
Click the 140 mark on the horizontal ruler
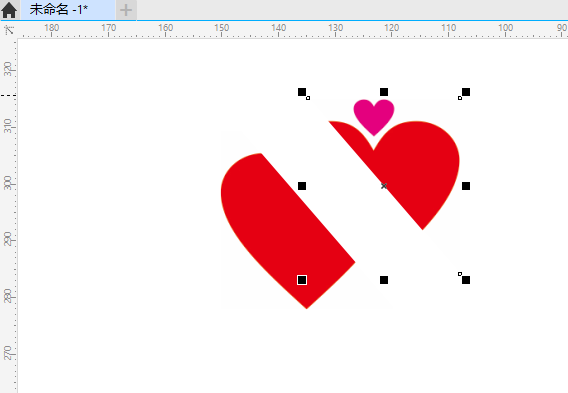tap(279, 28)
